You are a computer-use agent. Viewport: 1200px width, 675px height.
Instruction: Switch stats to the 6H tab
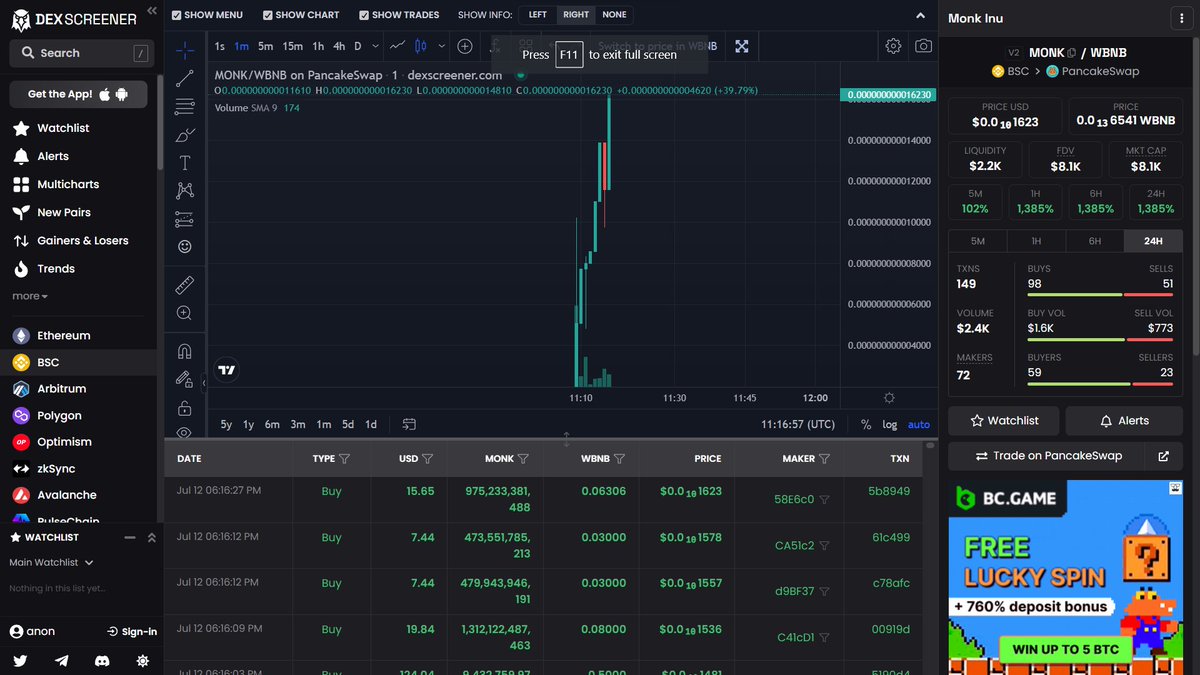click(x=1095, y=241)
